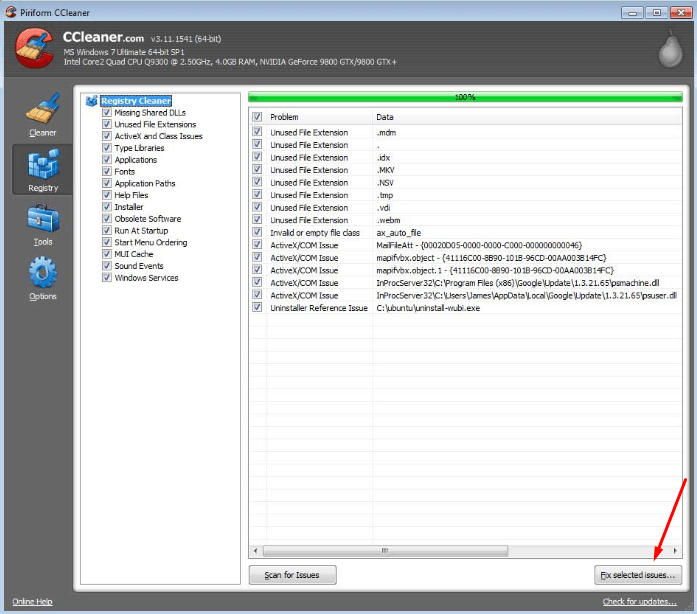Click Fix selected issues button
The height and width of the screenshot is (614, 697).
coord(638,575)
